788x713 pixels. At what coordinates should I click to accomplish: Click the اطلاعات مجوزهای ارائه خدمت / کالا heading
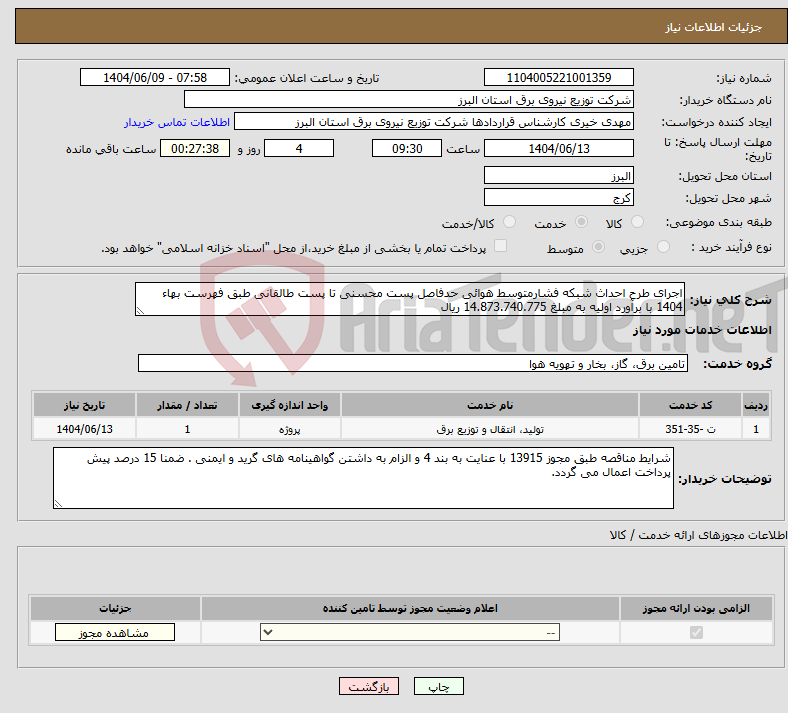698,535
